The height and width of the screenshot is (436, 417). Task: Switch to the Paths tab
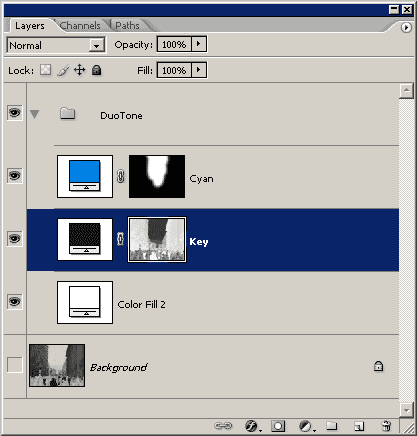point(127,26)
